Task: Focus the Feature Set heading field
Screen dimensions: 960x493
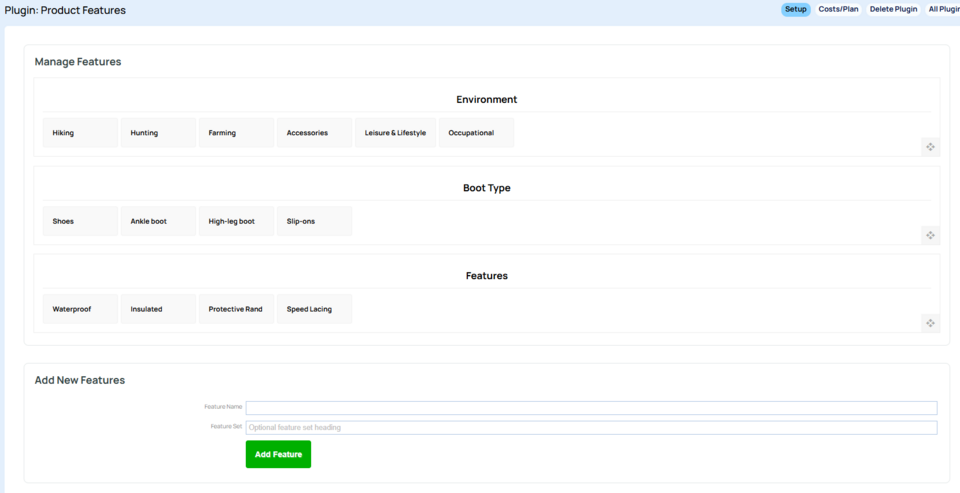Action: pyautogui.click(x=591, y=427)
